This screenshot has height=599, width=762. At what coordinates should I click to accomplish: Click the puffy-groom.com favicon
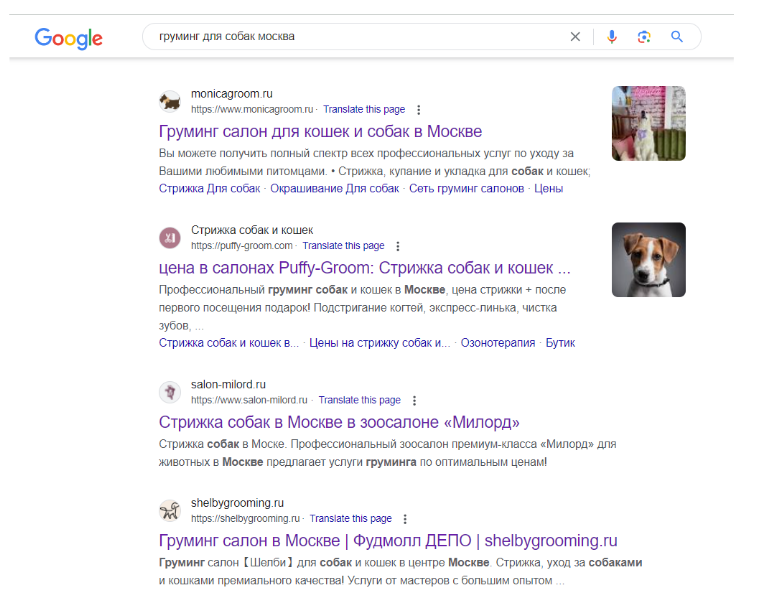(170, 238)
